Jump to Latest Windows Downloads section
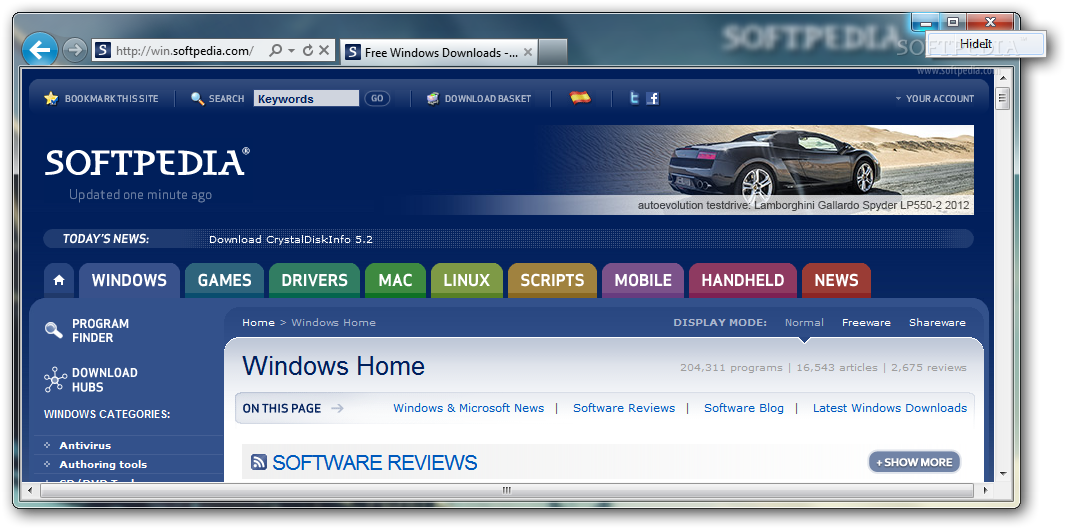 tap(890, 408)
